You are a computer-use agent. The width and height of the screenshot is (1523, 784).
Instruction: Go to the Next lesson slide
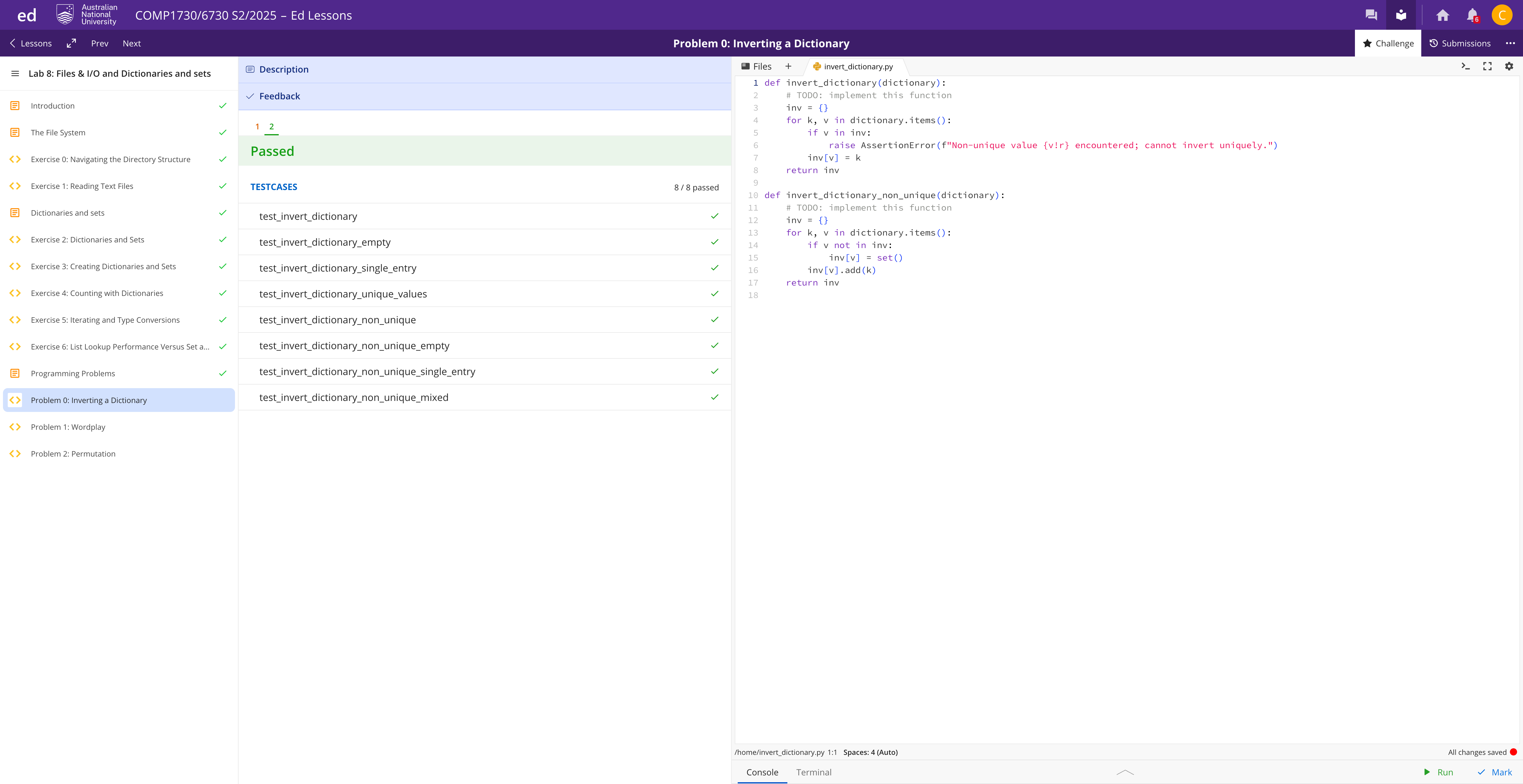click(x=131, y=43)
